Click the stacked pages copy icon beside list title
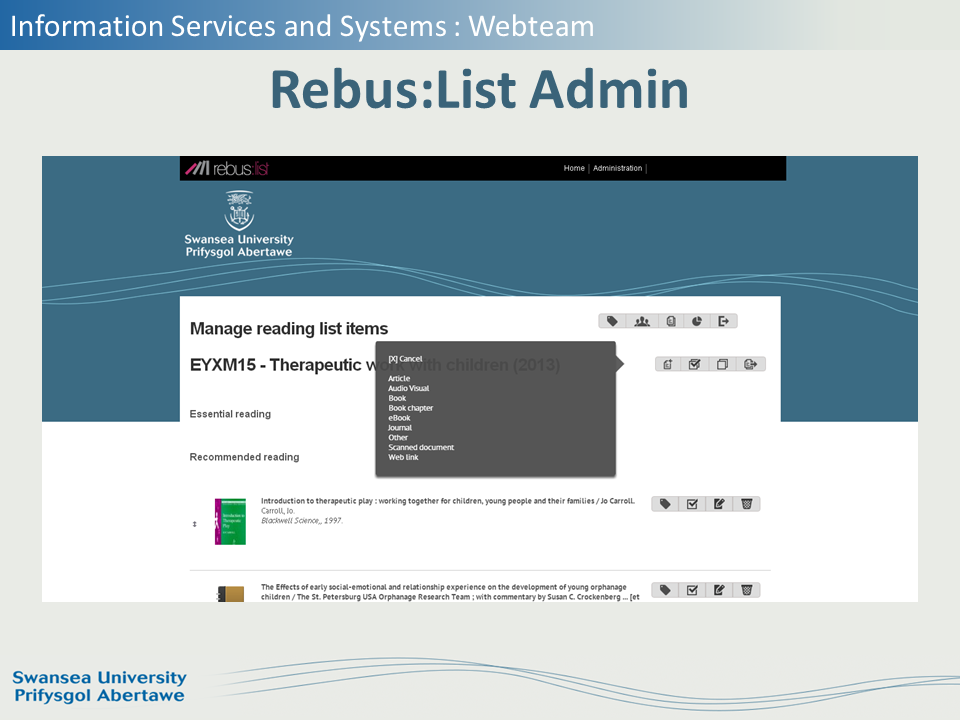Viewport: 960px width, 720px height. pyautogui.click(x=723, y=364)
